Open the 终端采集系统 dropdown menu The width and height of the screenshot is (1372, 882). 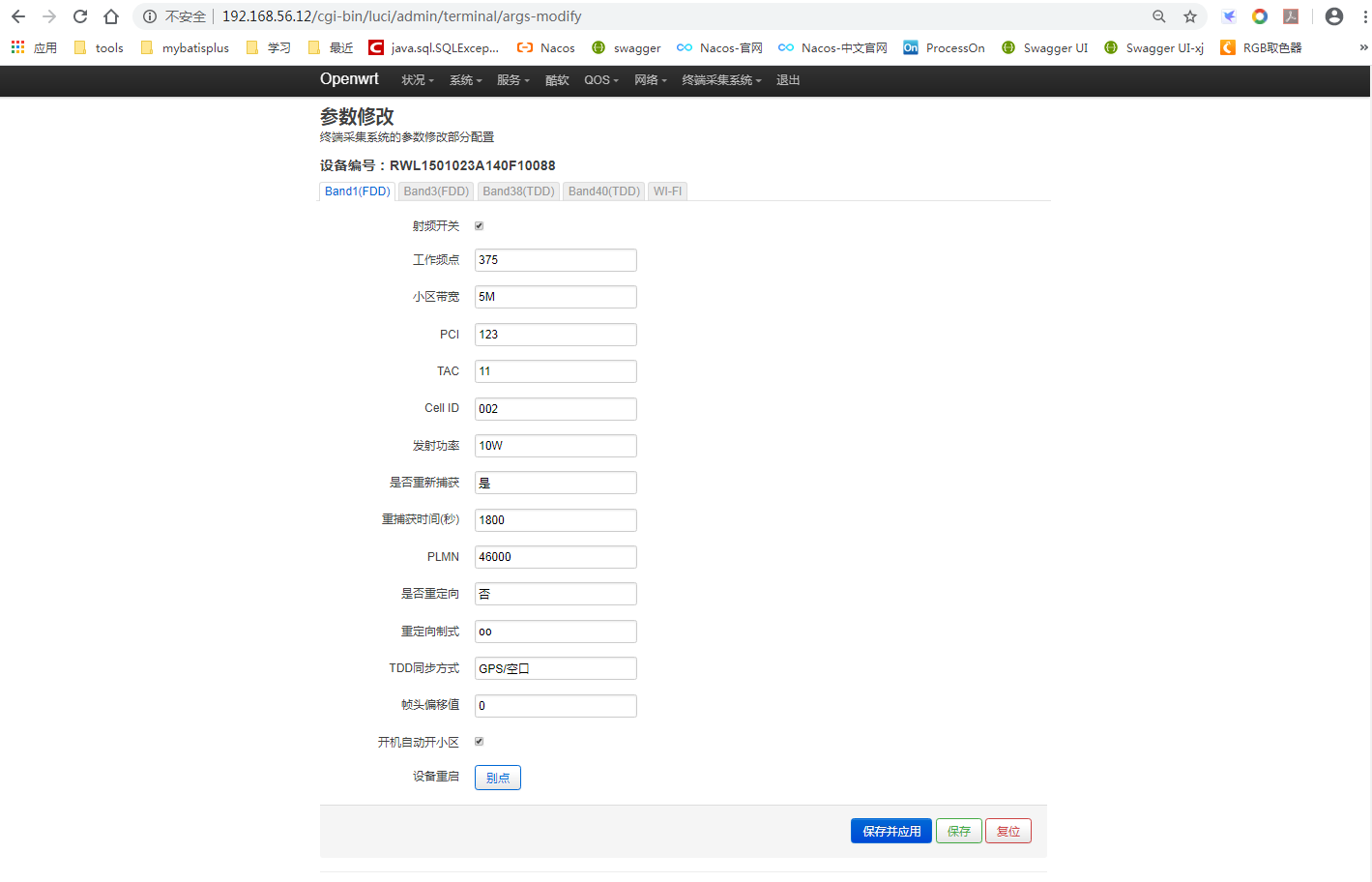719,80
